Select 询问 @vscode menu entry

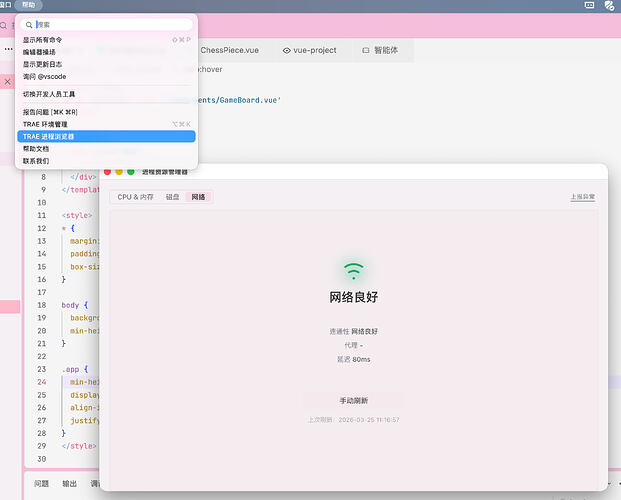(106, 76)
